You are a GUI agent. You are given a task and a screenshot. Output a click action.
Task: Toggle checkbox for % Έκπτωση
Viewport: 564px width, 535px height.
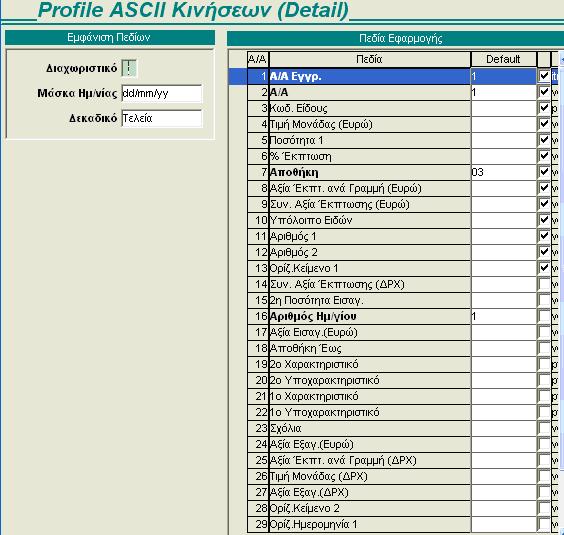[544, 156]
